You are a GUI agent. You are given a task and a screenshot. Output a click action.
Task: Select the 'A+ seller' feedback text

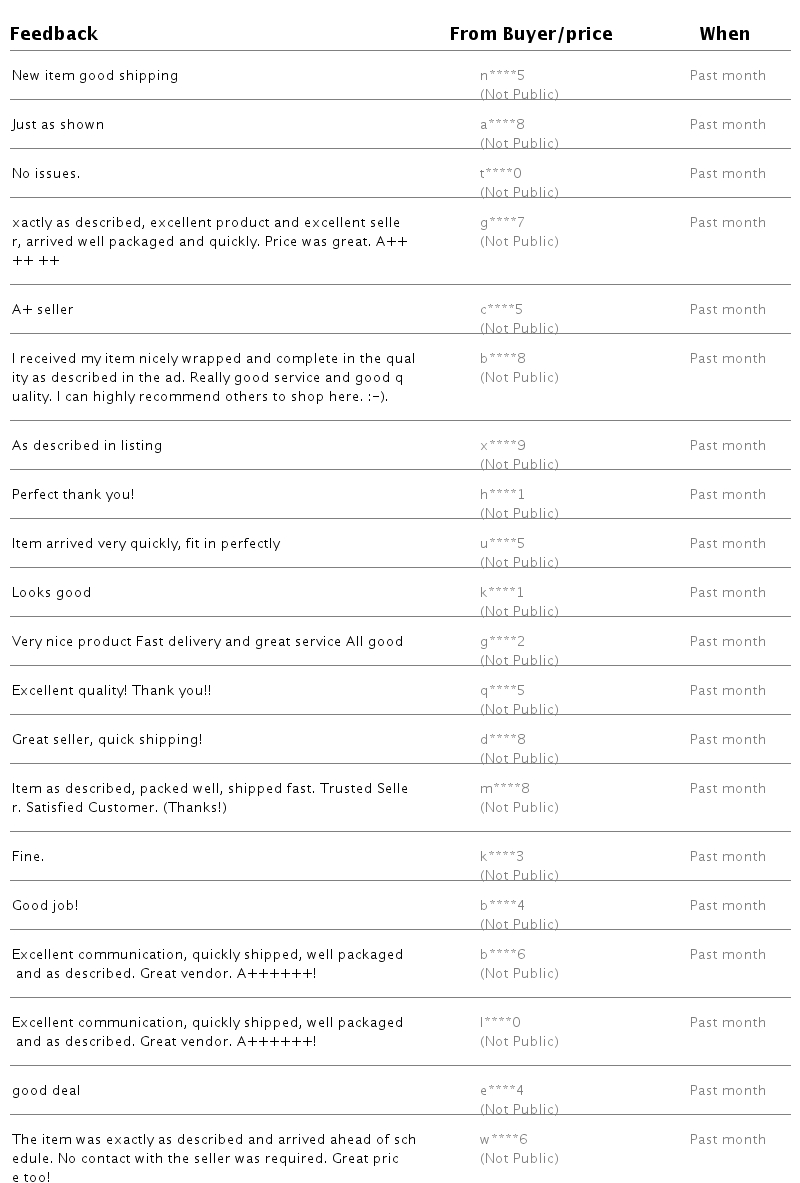43,309
